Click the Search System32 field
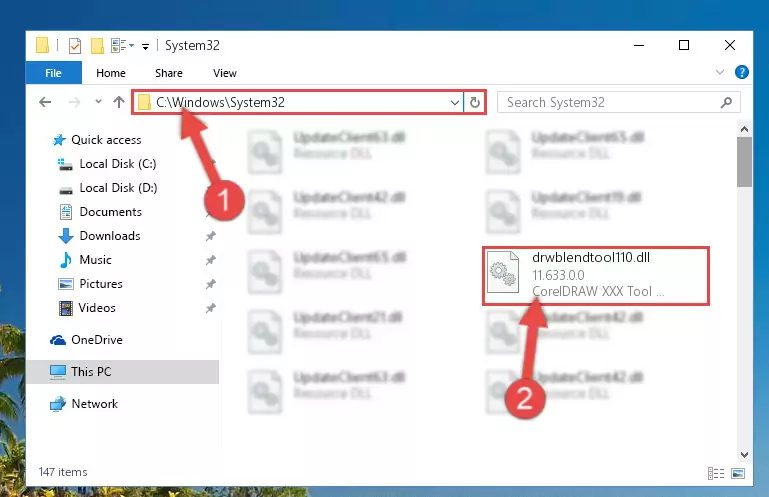 [x=618, y=102]
